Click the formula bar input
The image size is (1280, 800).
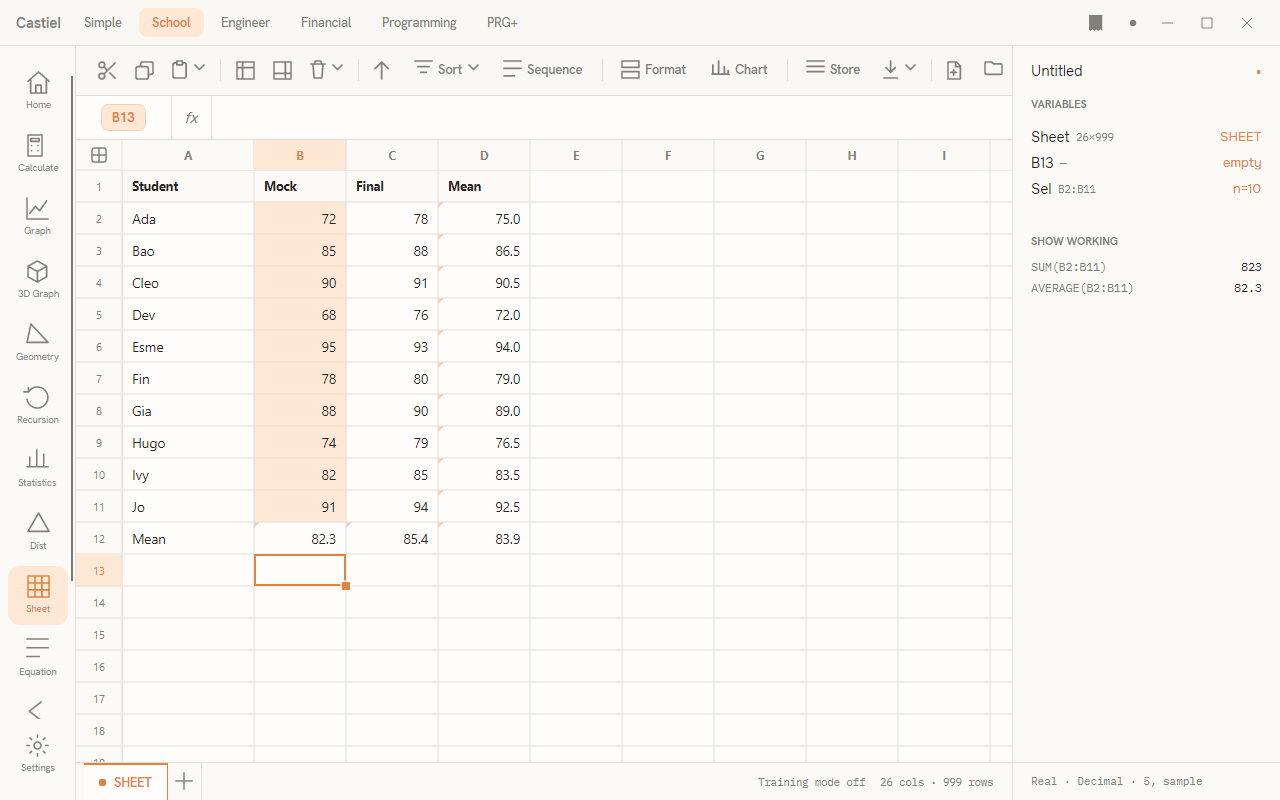tap(612, 118)
